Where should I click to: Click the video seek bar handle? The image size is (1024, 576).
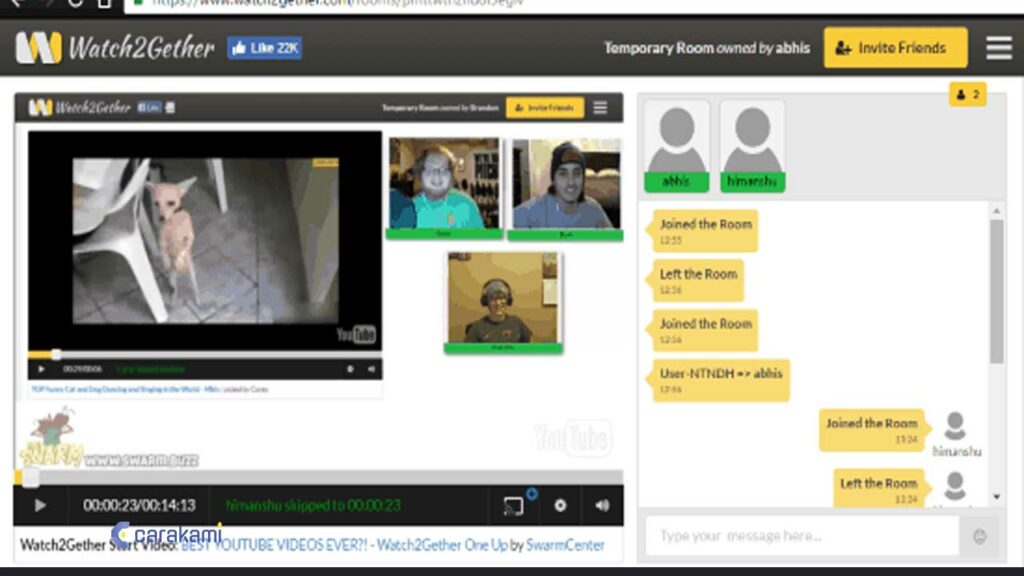(30, 478)
